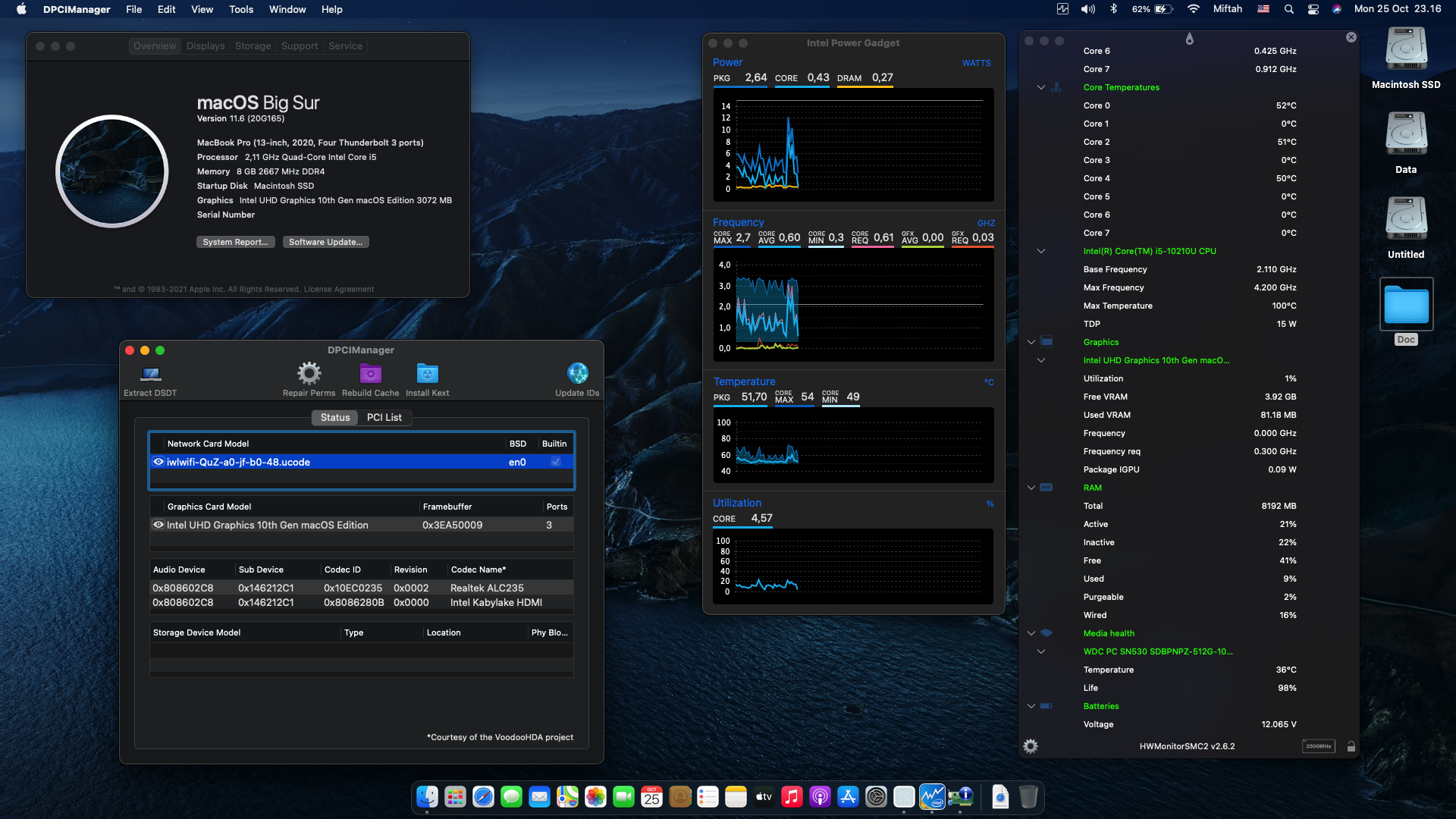Open Macintosh SSD drive on desktop
Screen dimensions: 1456x819
(1406, 49)
